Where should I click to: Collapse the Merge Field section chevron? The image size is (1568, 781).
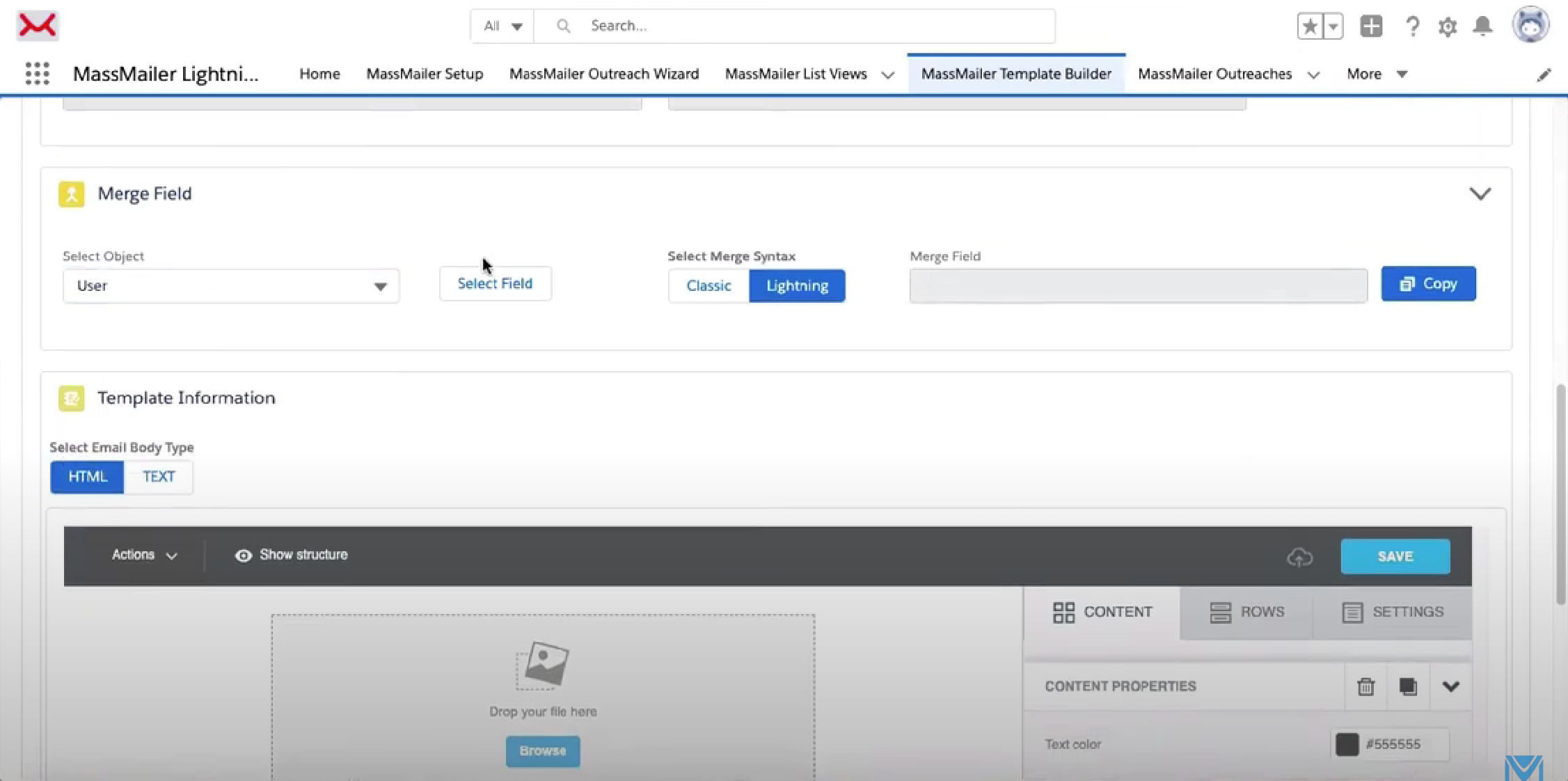pyautogui.click(x=1480, y=194)
